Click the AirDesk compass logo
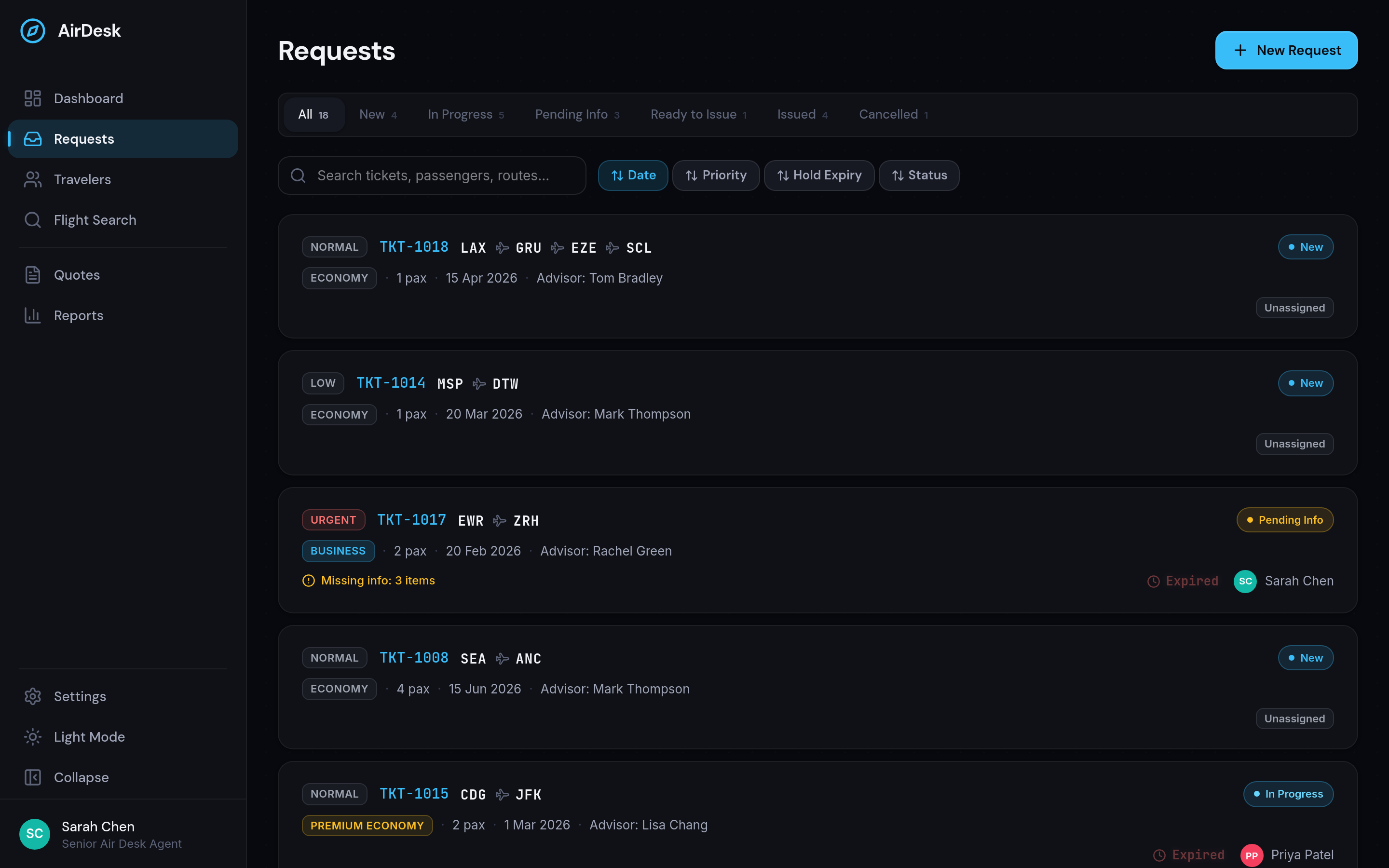 [33, 31]
